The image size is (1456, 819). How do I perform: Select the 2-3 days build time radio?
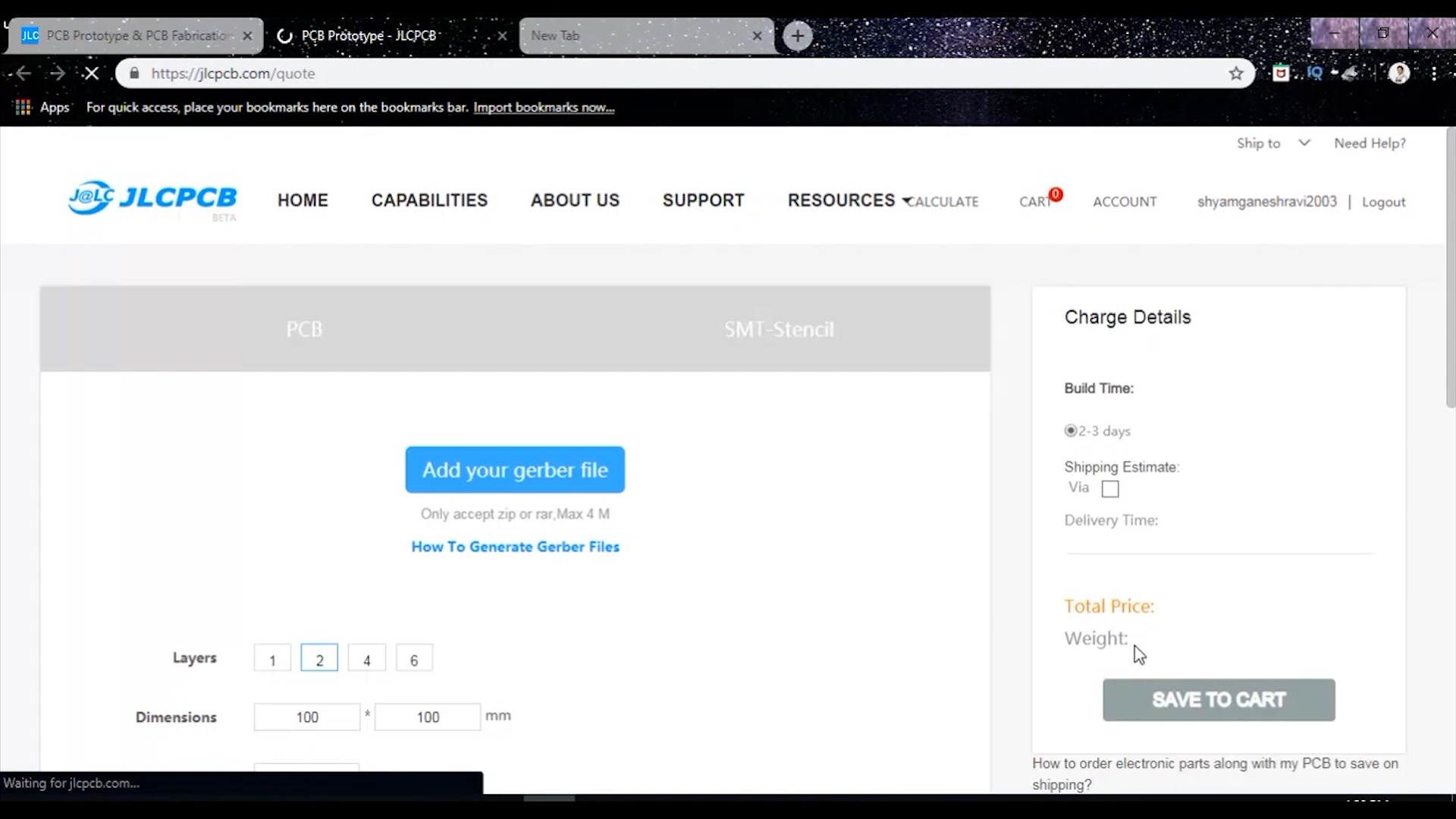[x=1071, y=431]
